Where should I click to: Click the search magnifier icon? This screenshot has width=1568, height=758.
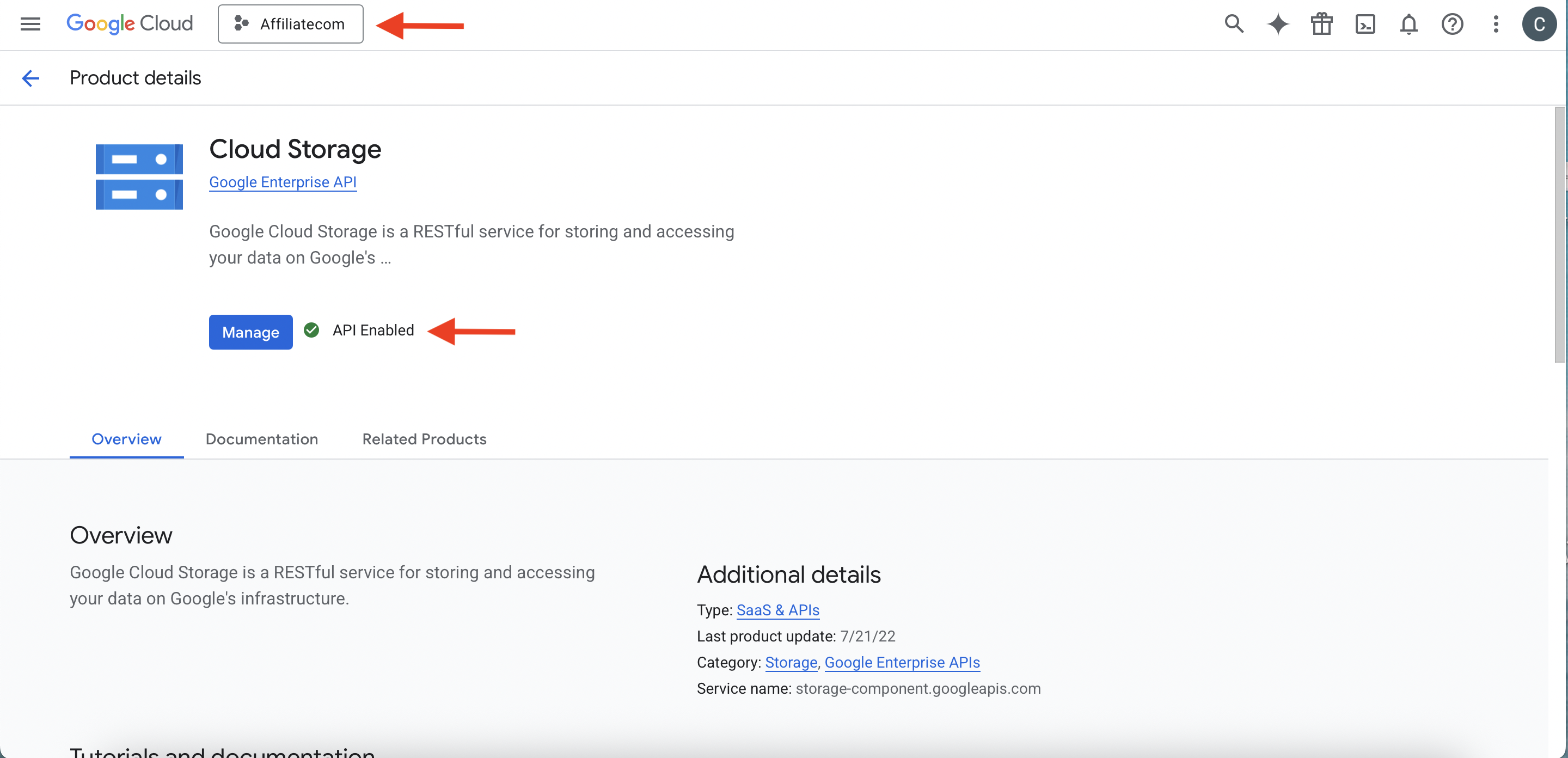(x=1234, y=25)
